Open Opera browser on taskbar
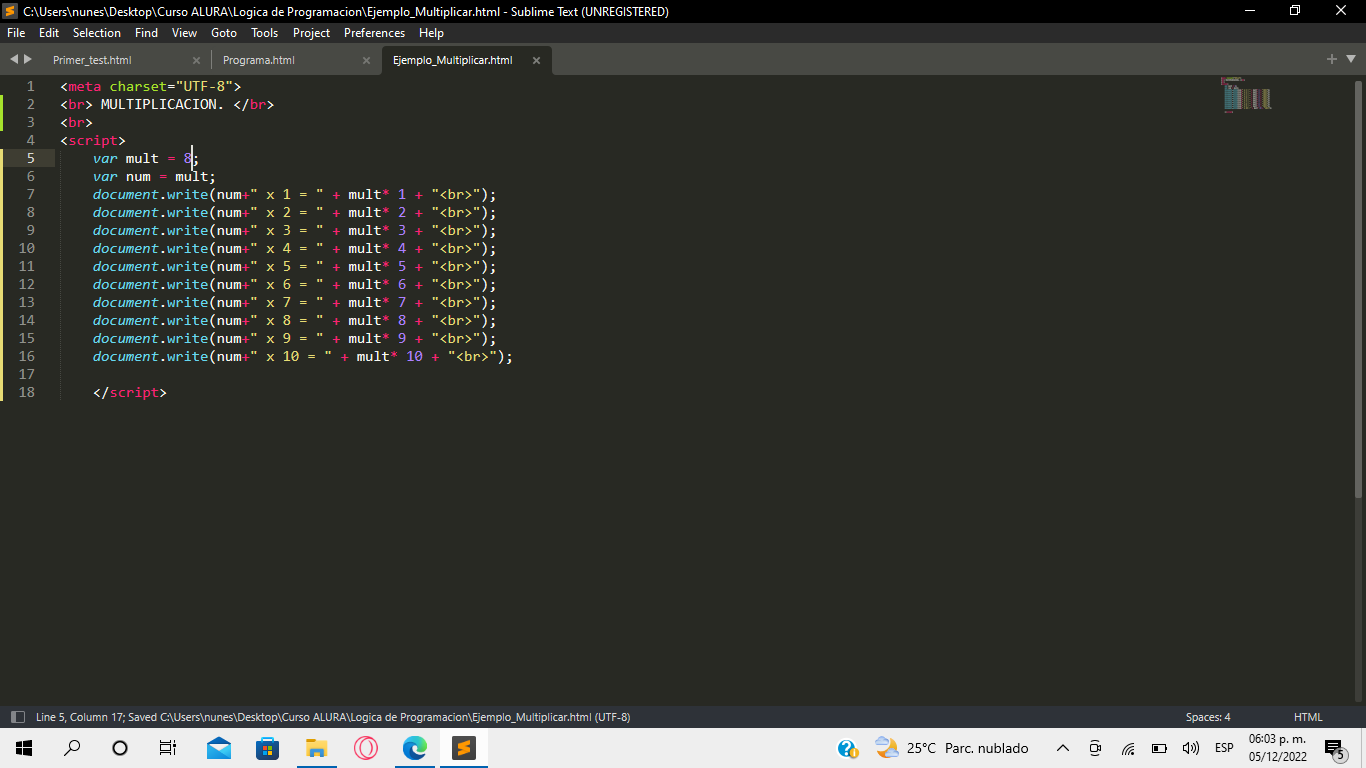The image size is (1366, 768). [x=366, y=748]
